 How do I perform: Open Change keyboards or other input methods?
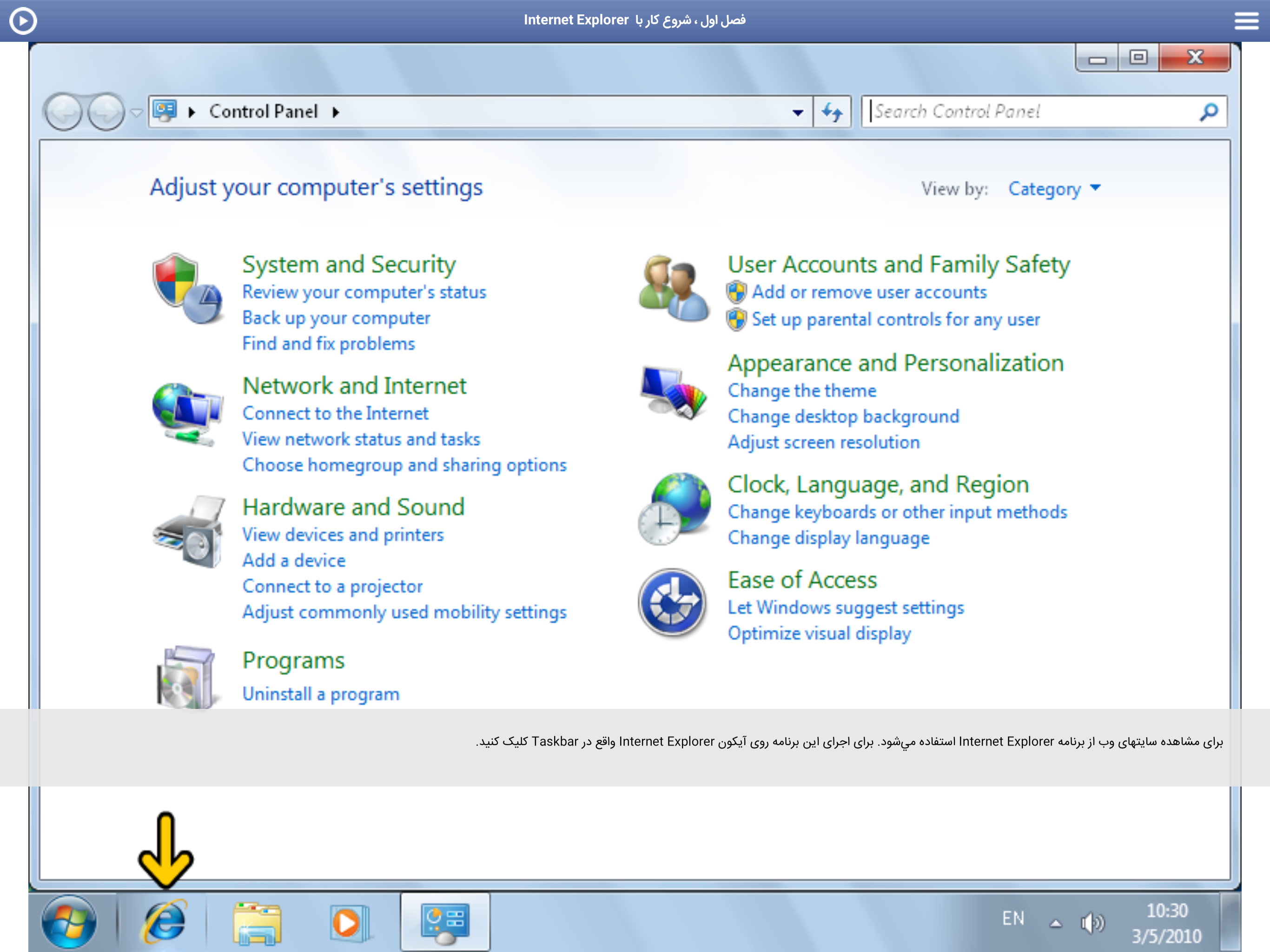[897, 512]
